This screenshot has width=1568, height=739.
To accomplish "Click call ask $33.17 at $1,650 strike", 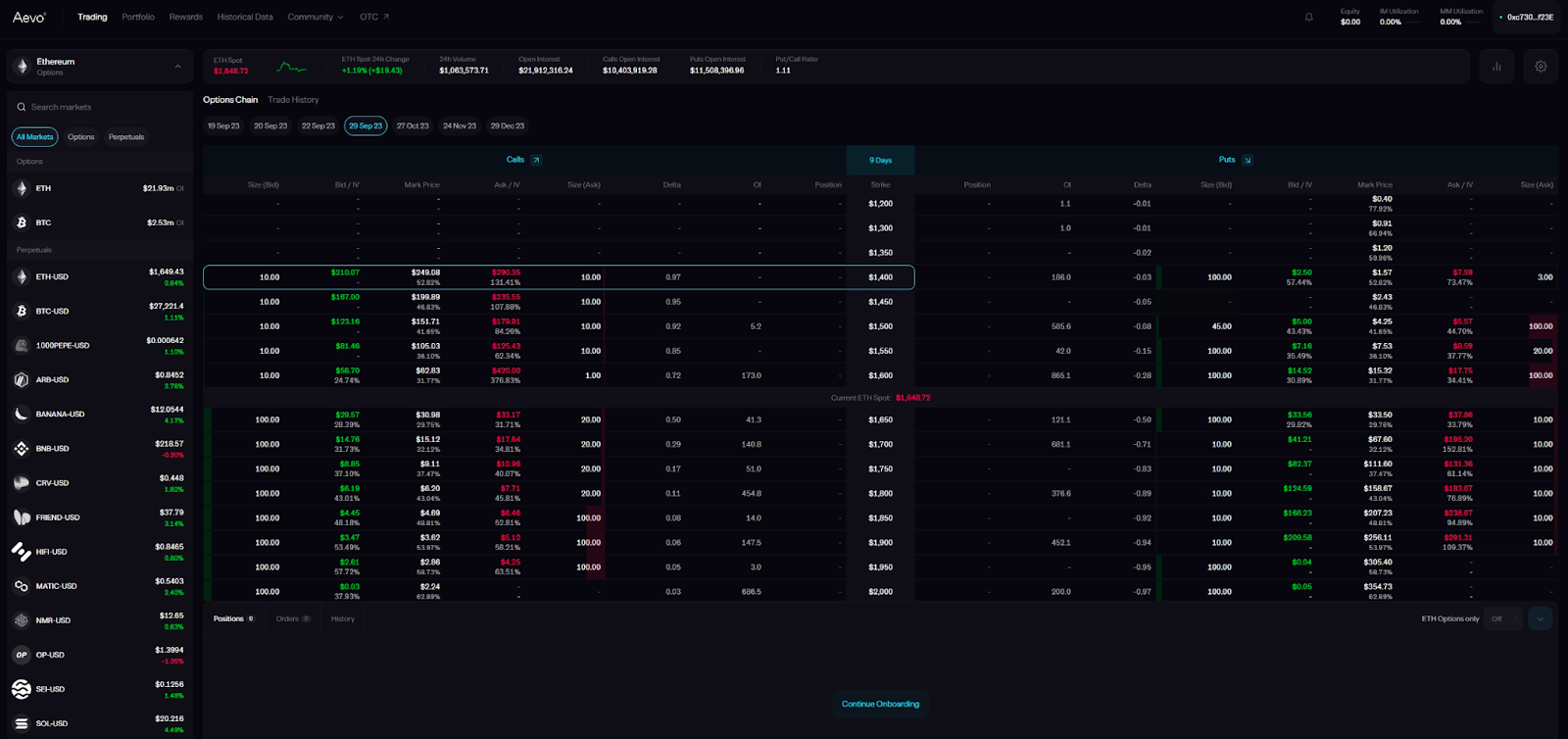I will point(508,415).
